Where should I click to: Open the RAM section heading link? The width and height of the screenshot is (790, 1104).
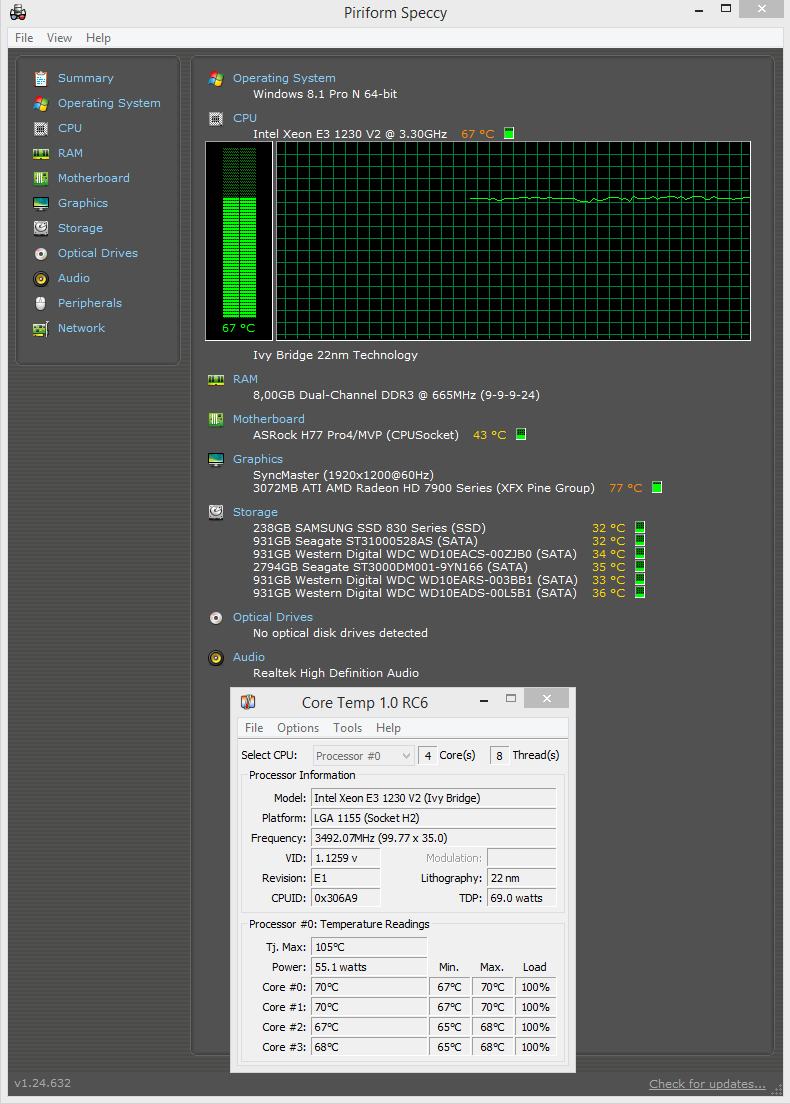point(245,379)
